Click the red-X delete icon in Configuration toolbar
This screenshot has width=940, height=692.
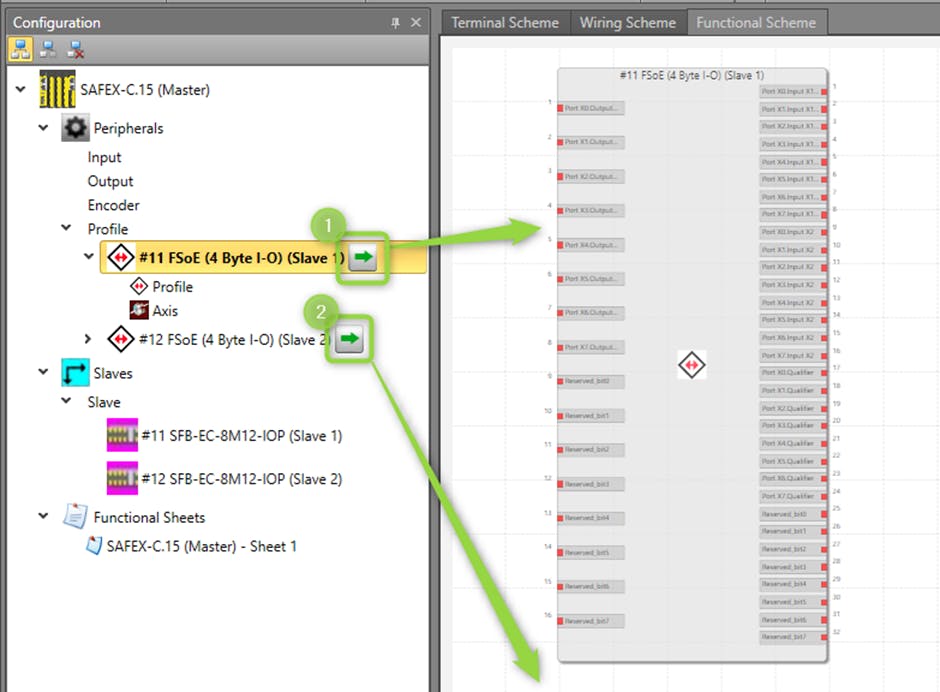[74, 49]
